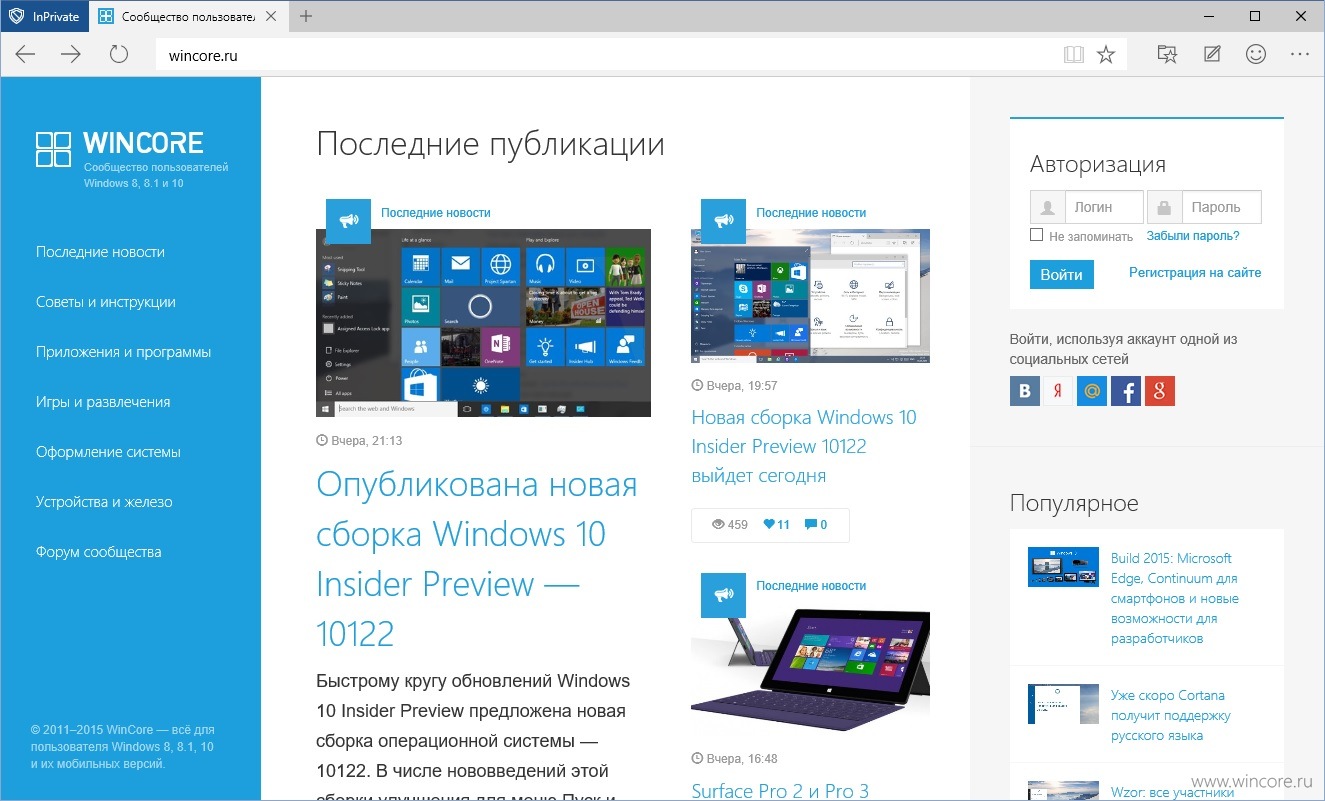Open 'Форум сообщества' section
Image resolution: width=1325 pixels, height=801 pixels.
pyautogui.click(x=98, y=552)
